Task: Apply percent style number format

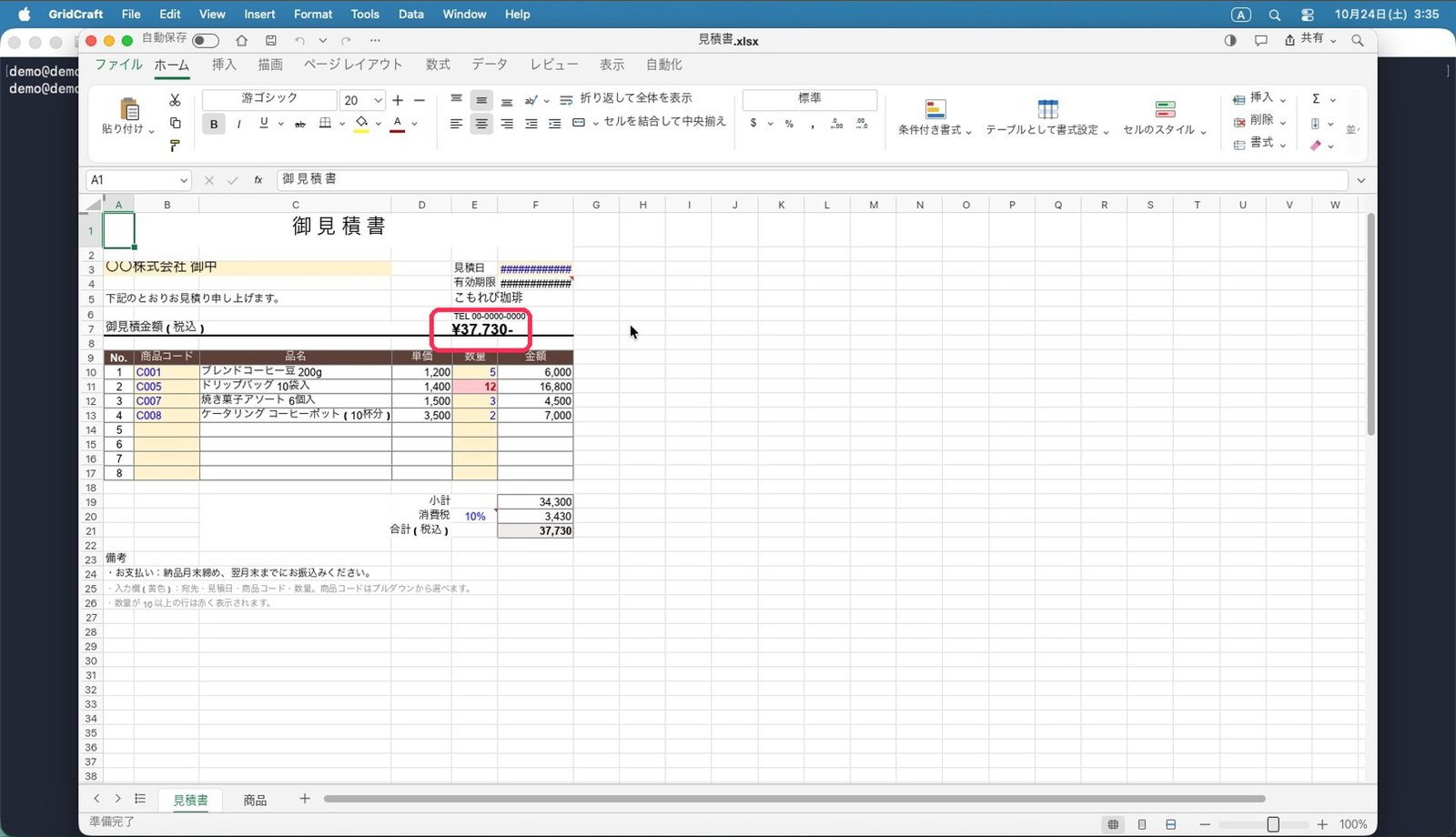Action: click(789, 124)
